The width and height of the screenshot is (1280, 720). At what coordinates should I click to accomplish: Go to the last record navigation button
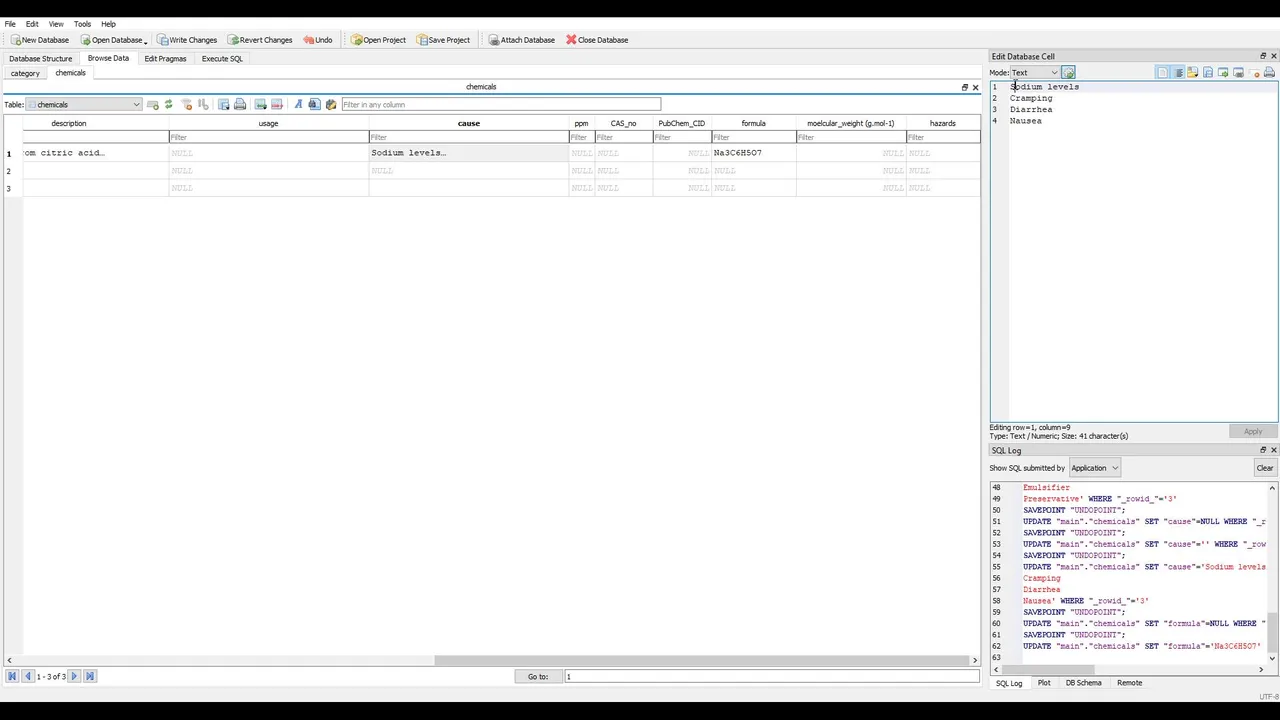[x=89, y=677]
